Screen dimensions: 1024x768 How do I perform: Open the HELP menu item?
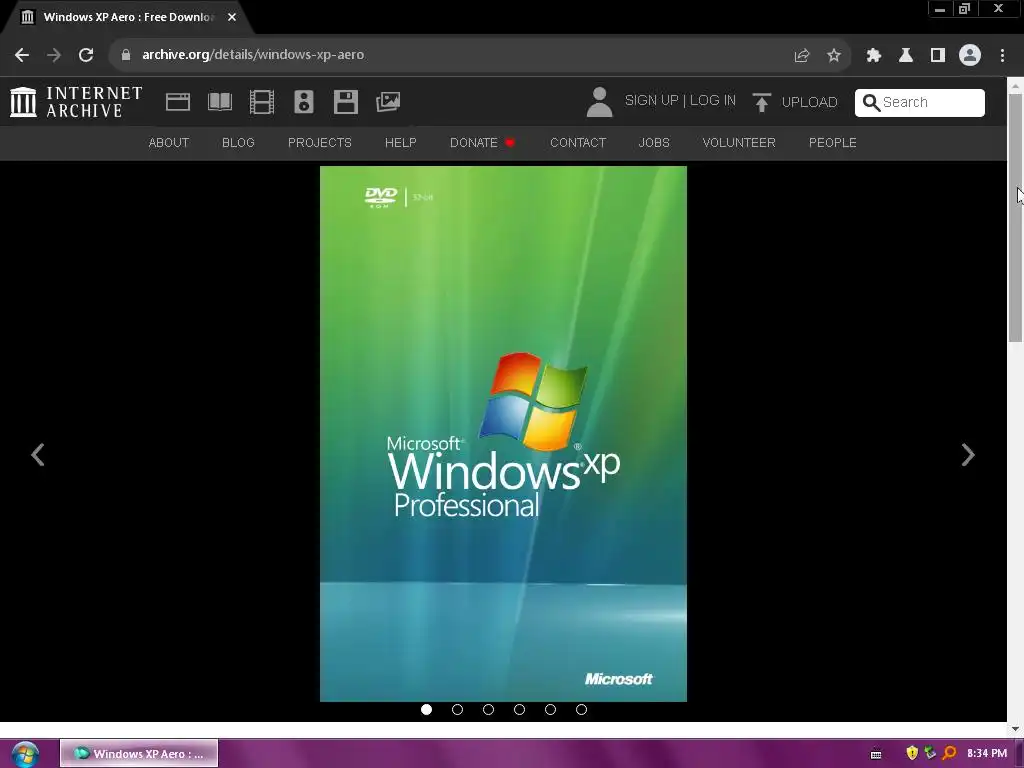click(400, 142)
